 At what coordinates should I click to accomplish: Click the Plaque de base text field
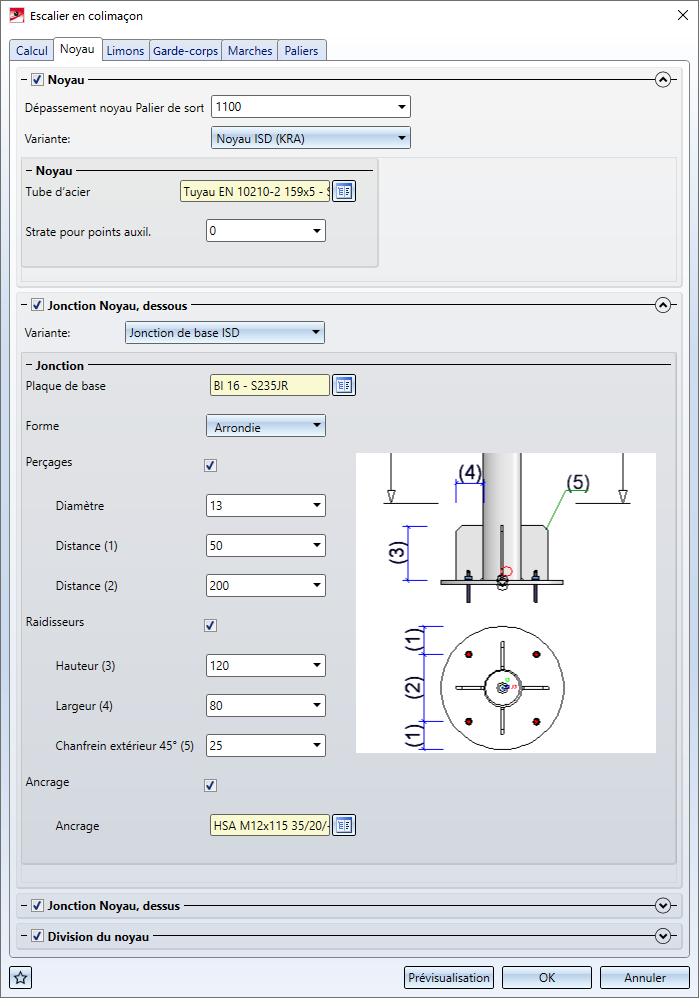click(268, 385)
